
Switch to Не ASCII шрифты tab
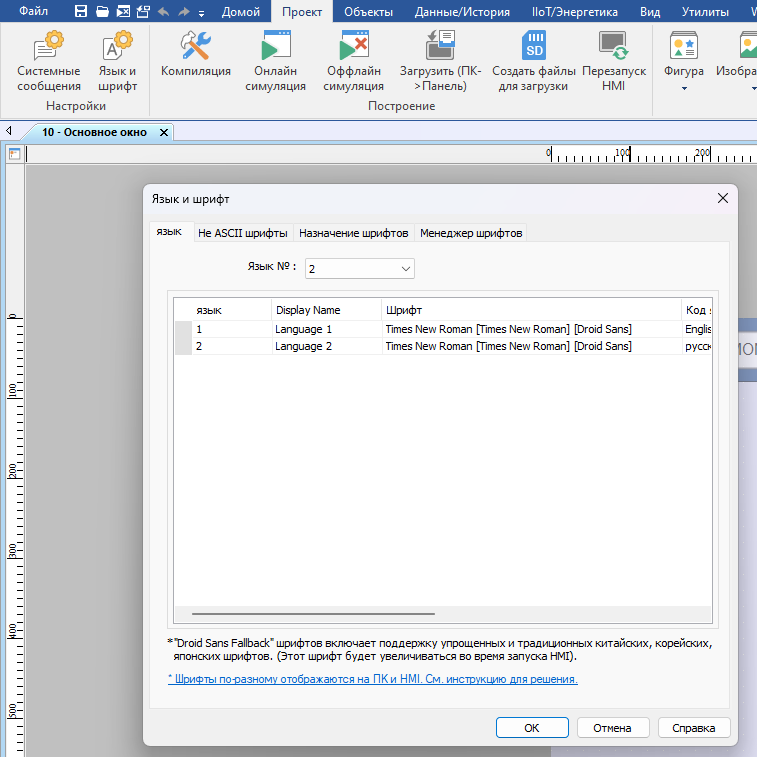click(243, 233)
